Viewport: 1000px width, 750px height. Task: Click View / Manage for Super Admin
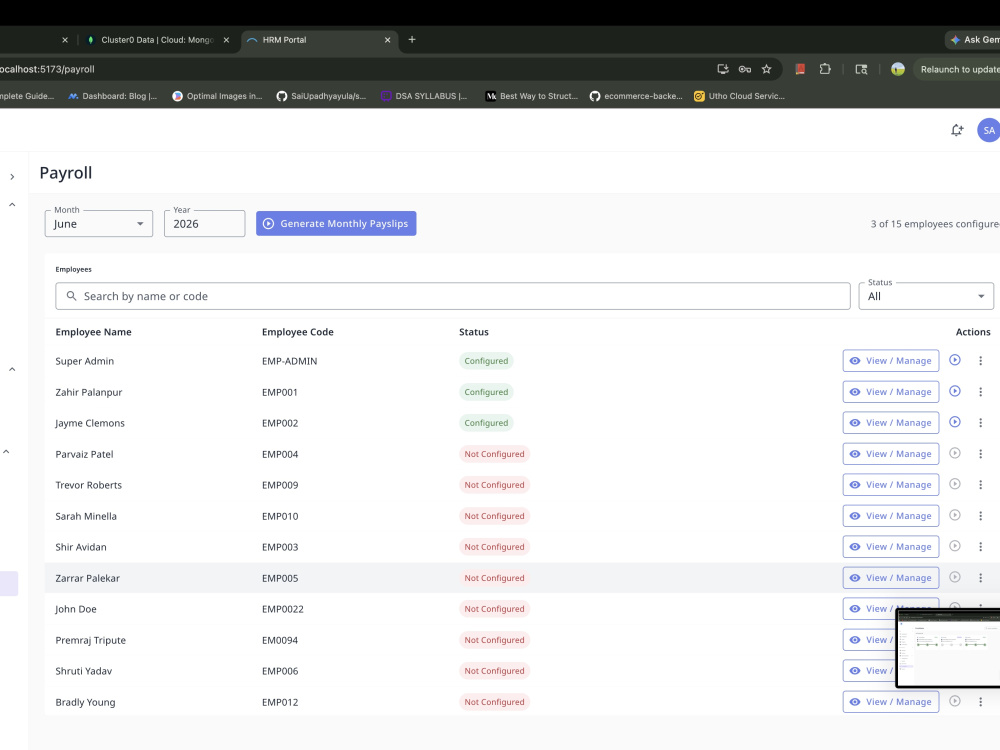click(x=890, y=360)
